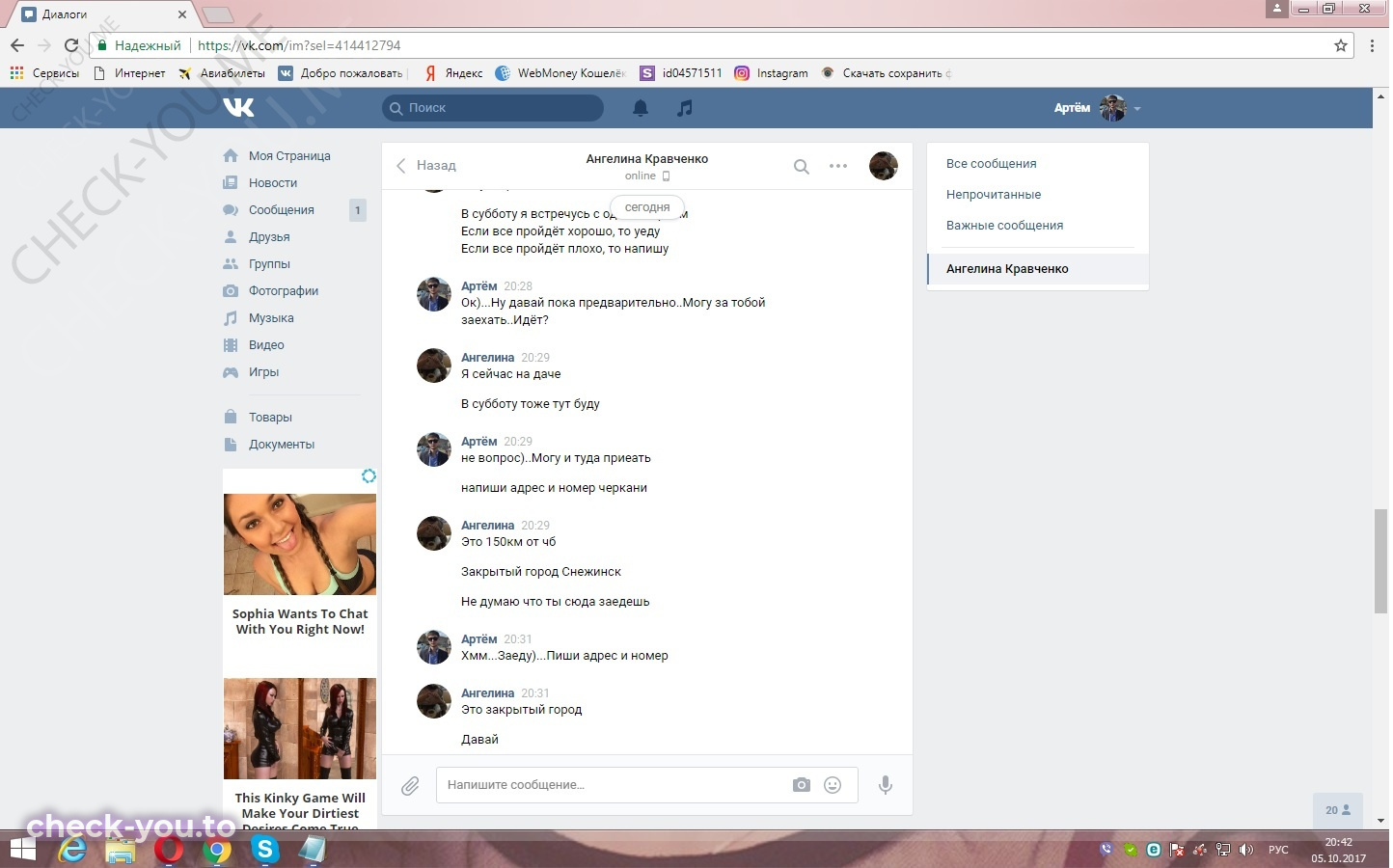Open Сообщения in the left menu
1393x868 pixels.
point(282,210)
